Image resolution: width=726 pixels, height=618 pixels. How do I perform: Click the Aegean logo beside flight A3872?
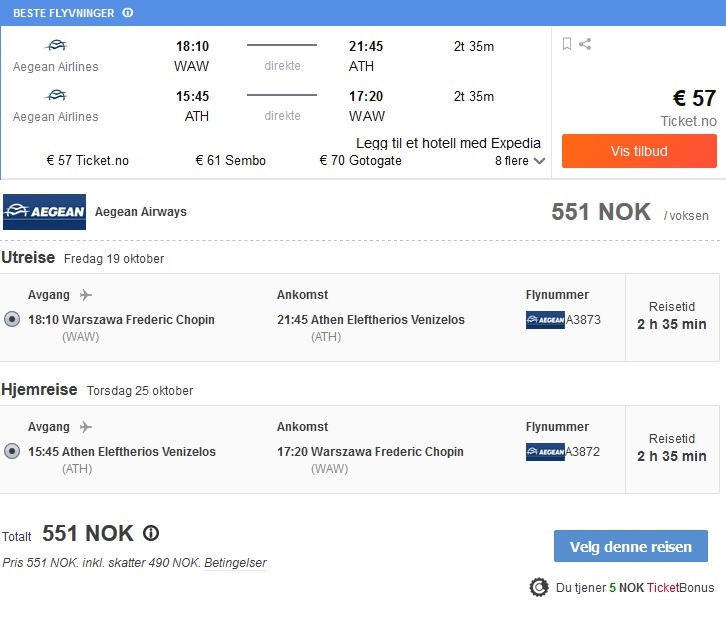545,452
